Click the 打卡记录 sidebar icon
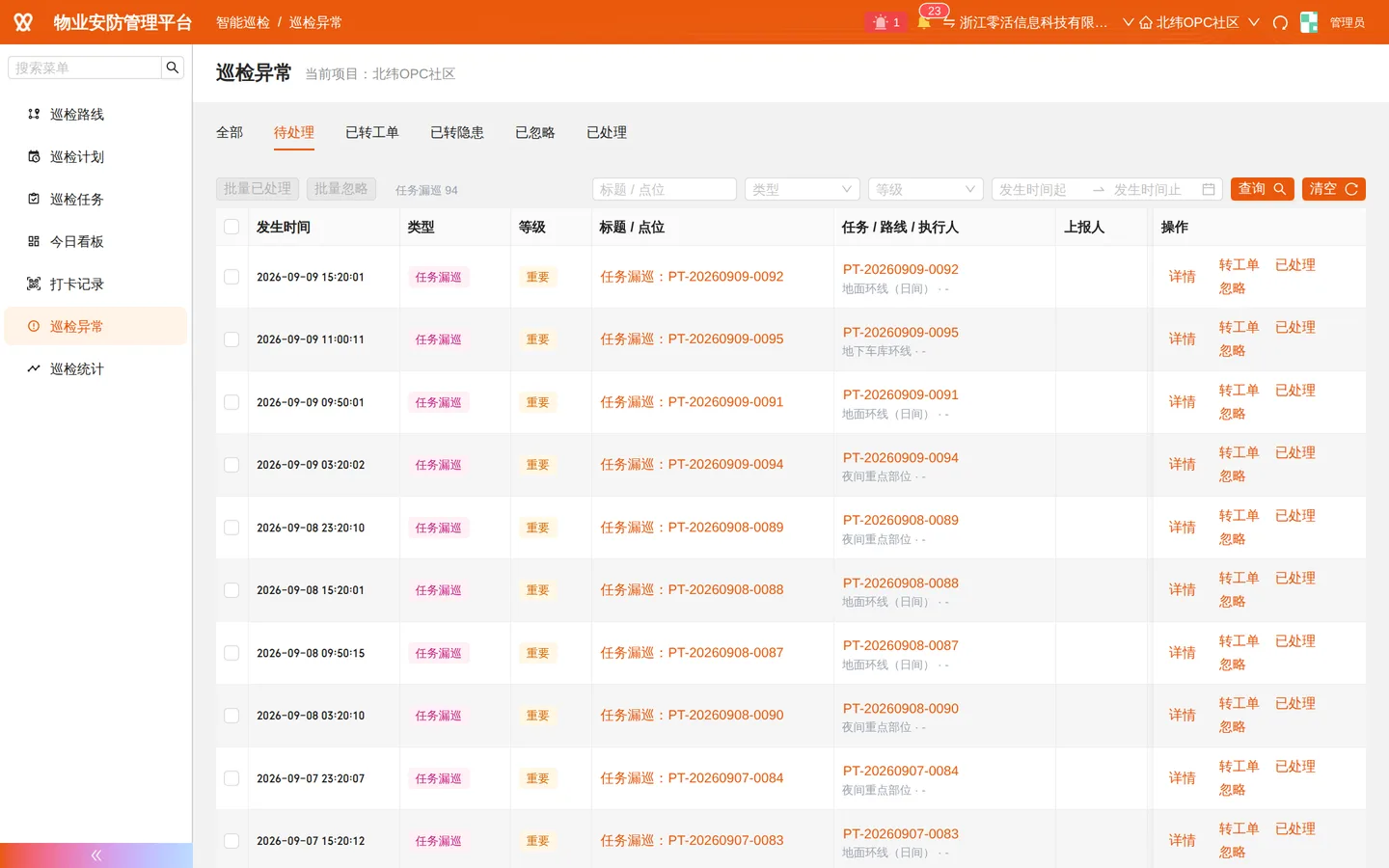The width and height of the screenshot is (1389, 868). pyautogui.click(x=34, y=284)
